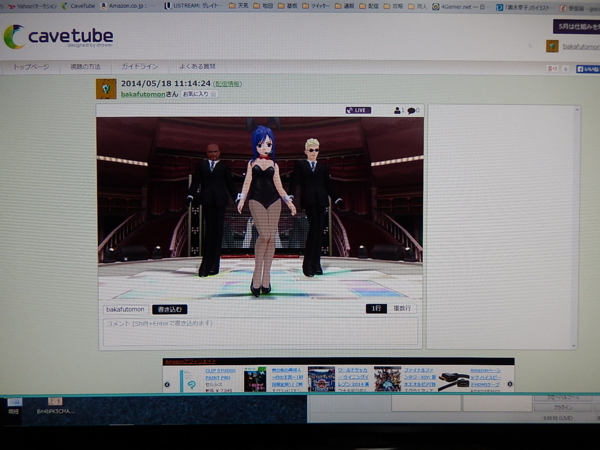The width and height of the screenshot is (600, 450).
Task: Click the BmbPKSCMA desktop icon
Action: (x=55, y=406)
